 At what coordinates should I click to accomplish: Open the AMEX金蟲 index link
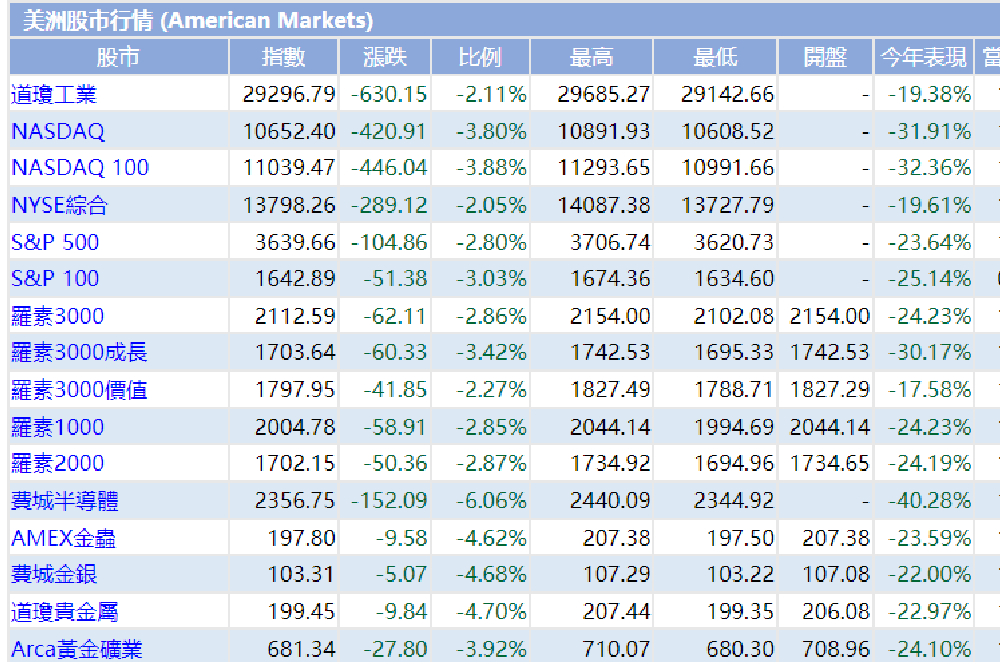click(x=63, y=539)
